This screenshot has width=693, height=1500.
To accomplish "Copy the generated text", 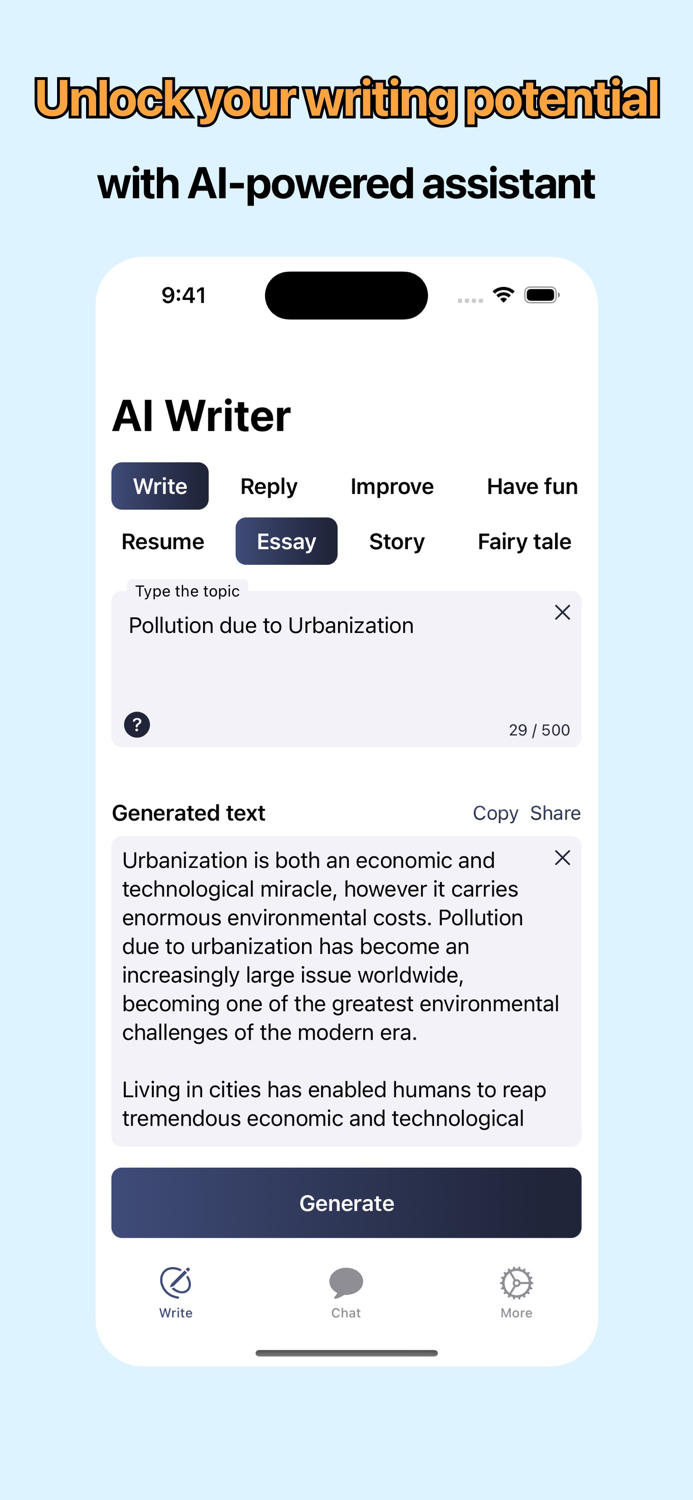I will coord(495,813).
